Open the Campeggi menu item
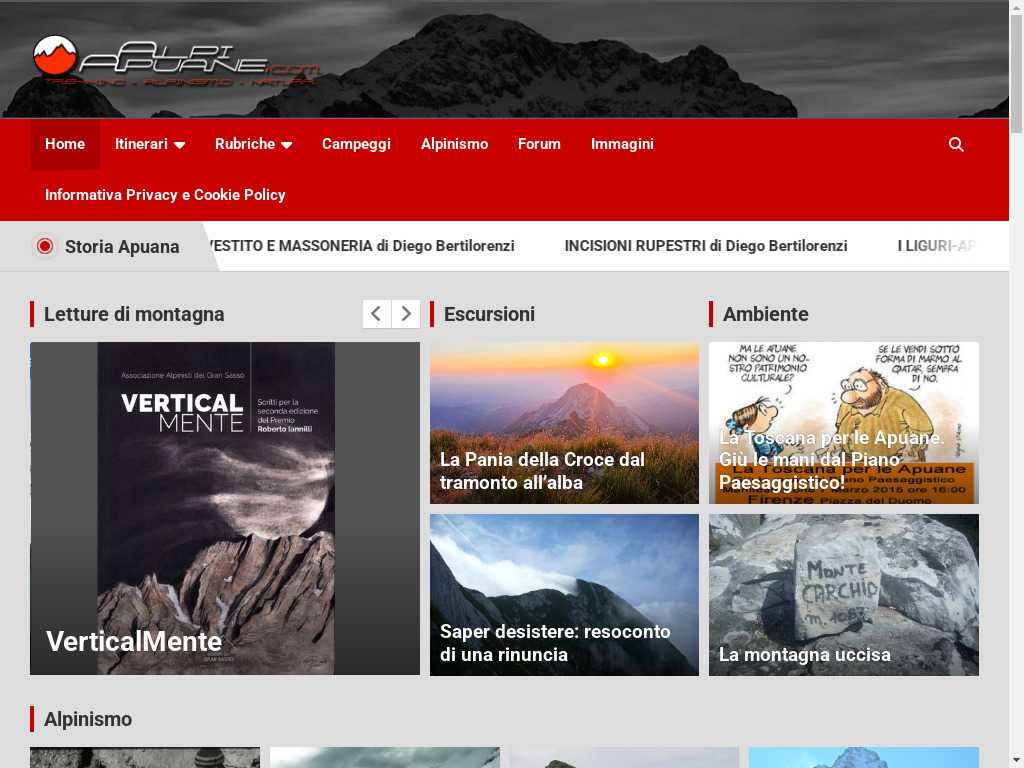The image size is (1024, 768). (356, 144)
